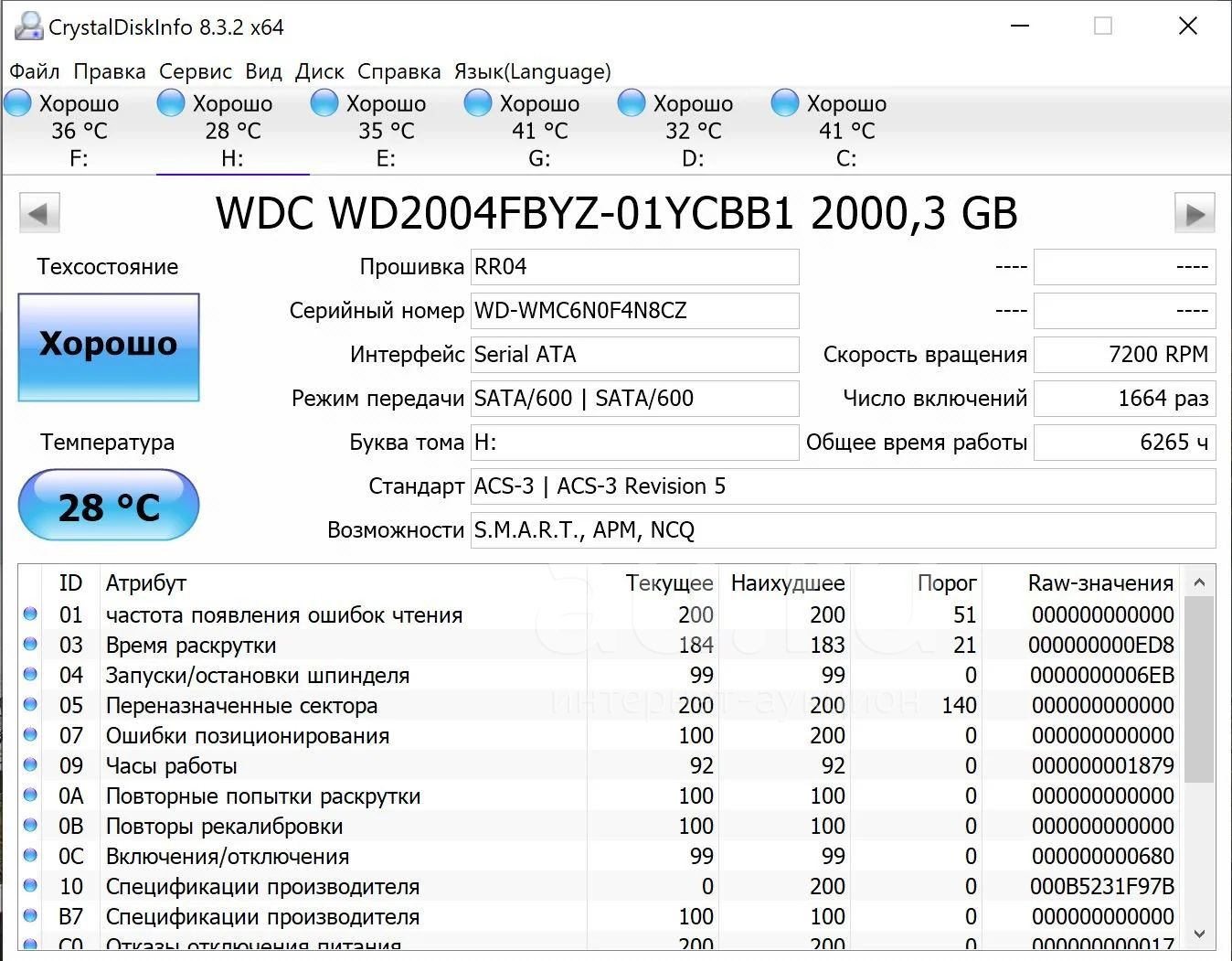Switch to drive C: disk tab

click(x=846, y=131)
